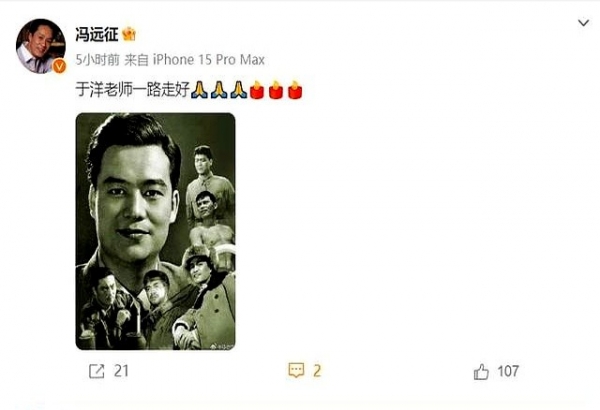The image size is (600, 410).
Task: Open 冯远征's profile avatar
Action: (x=41, y=46)
